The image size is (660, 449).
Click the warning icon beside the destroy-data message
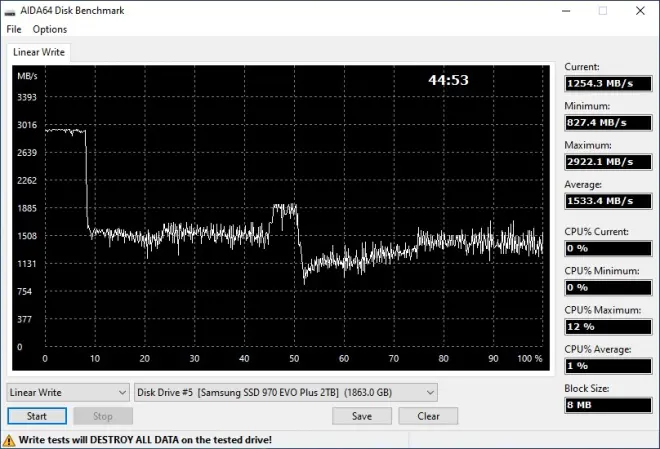[x=9, y=439]
